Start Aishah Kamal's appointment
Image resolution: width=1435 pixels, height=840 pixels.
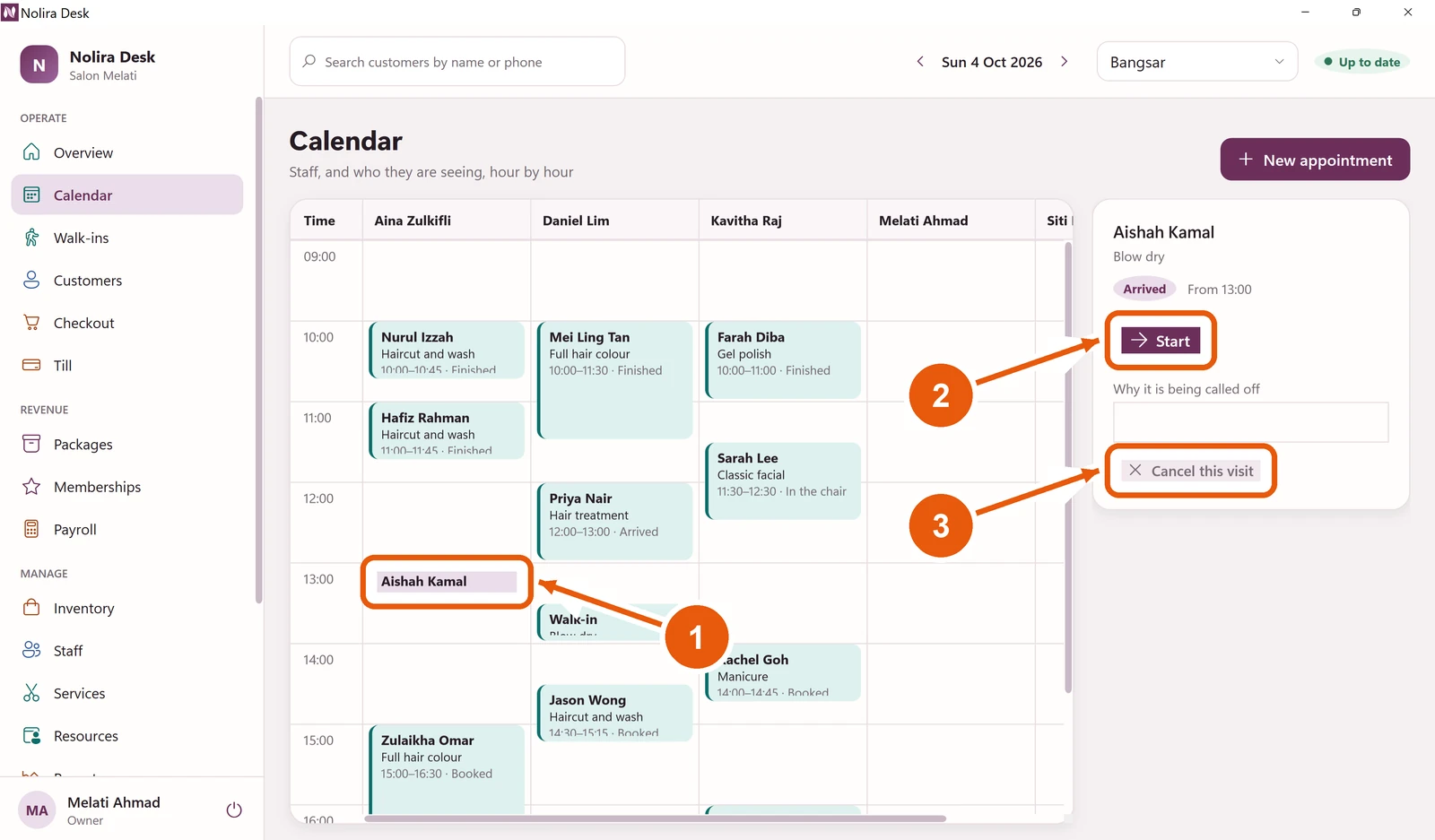coord(1161,341)
